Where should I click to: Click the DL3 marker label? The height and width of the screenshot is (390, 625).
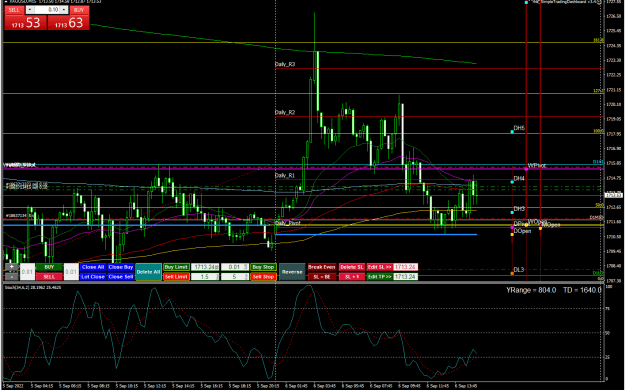coord(519,270)
